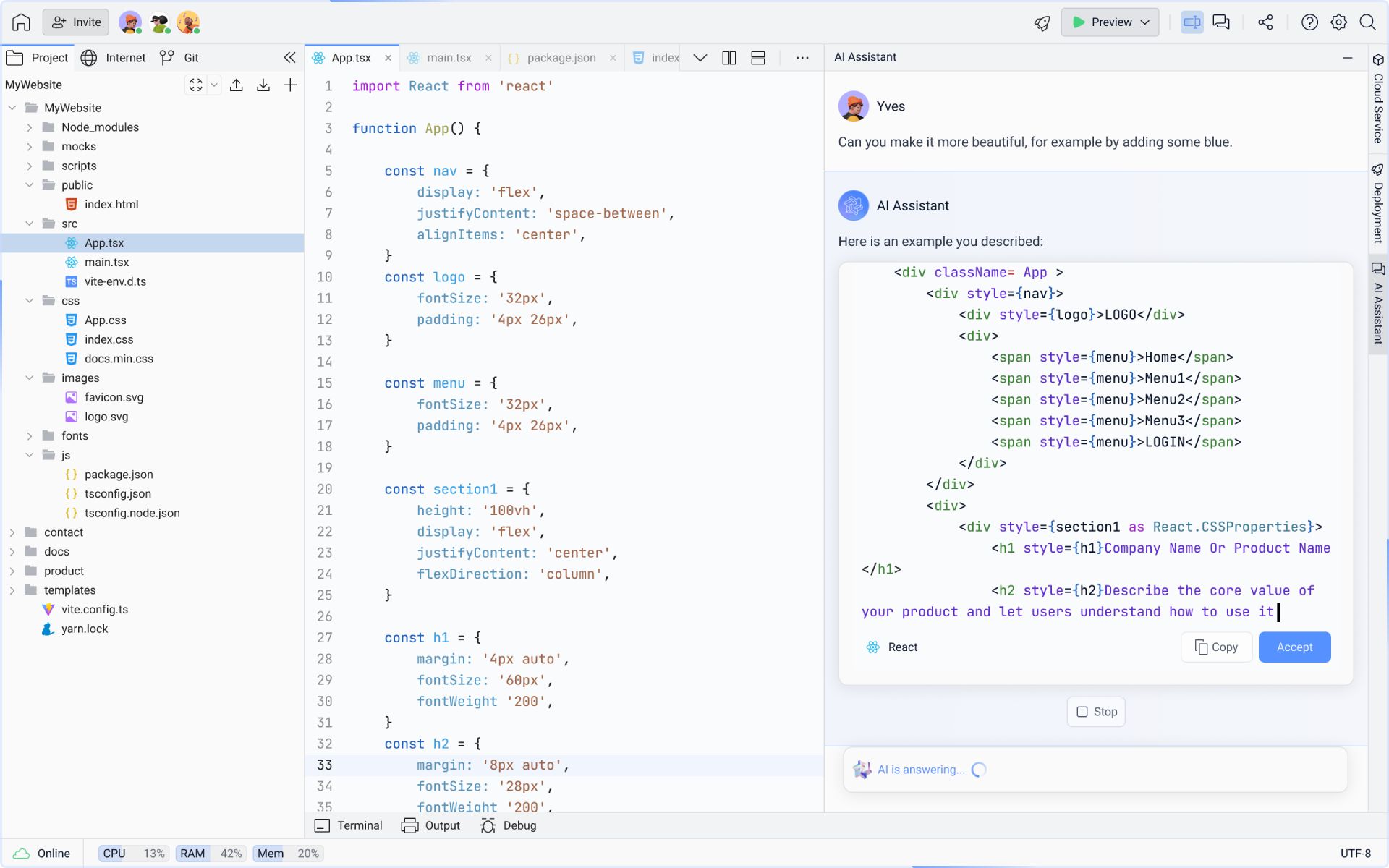The height and width of the screenshot is (868, 1389).
Task: Copy the AI code with the Copy icon
Action: (1215, 647)
